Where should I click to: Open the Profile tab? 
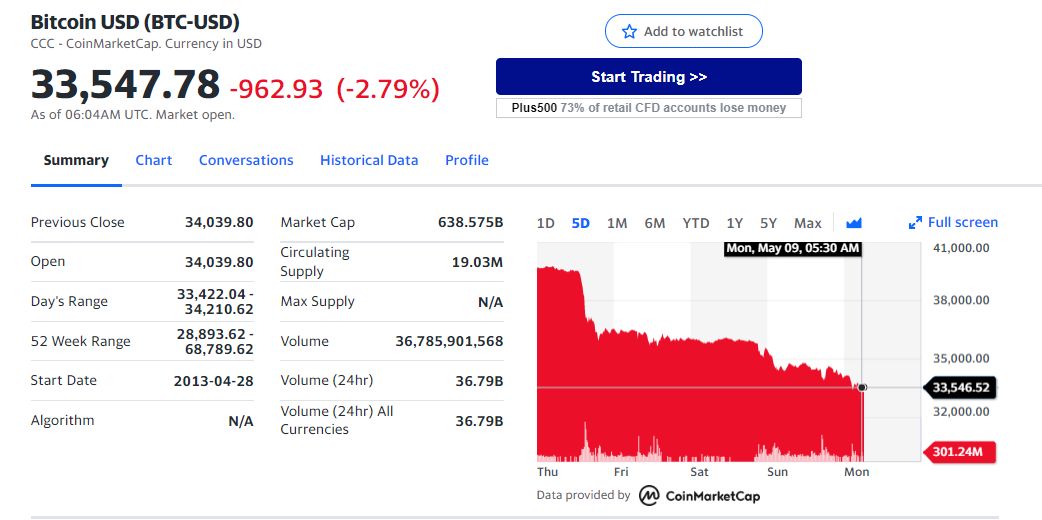tap(467, 160)
